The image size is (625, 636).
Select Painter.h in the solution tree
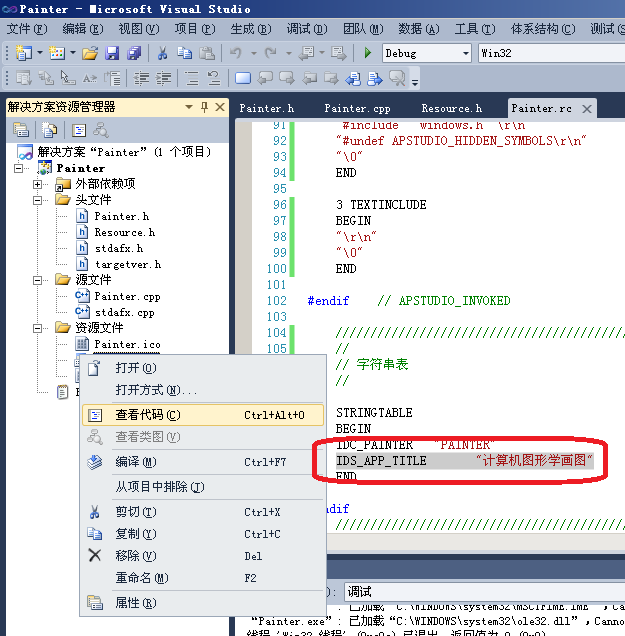tap(122, 216)
